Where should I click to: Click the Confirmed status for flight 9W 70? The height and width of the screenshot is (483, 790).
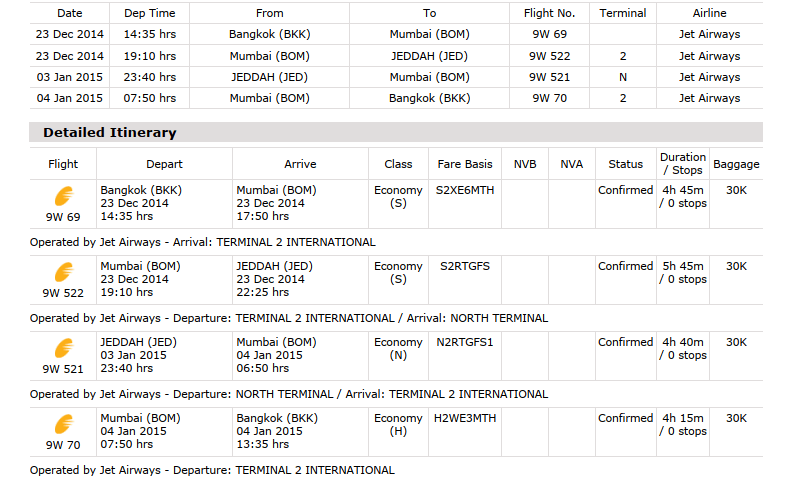tap(625, 418)
